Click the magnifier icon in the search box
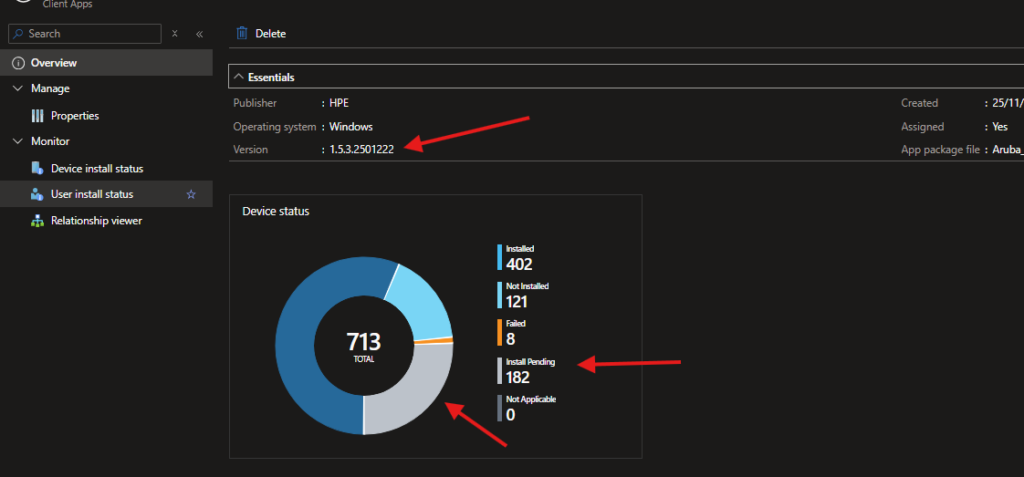The height and width of the screenshot is (477, 1024). point(19,34)
